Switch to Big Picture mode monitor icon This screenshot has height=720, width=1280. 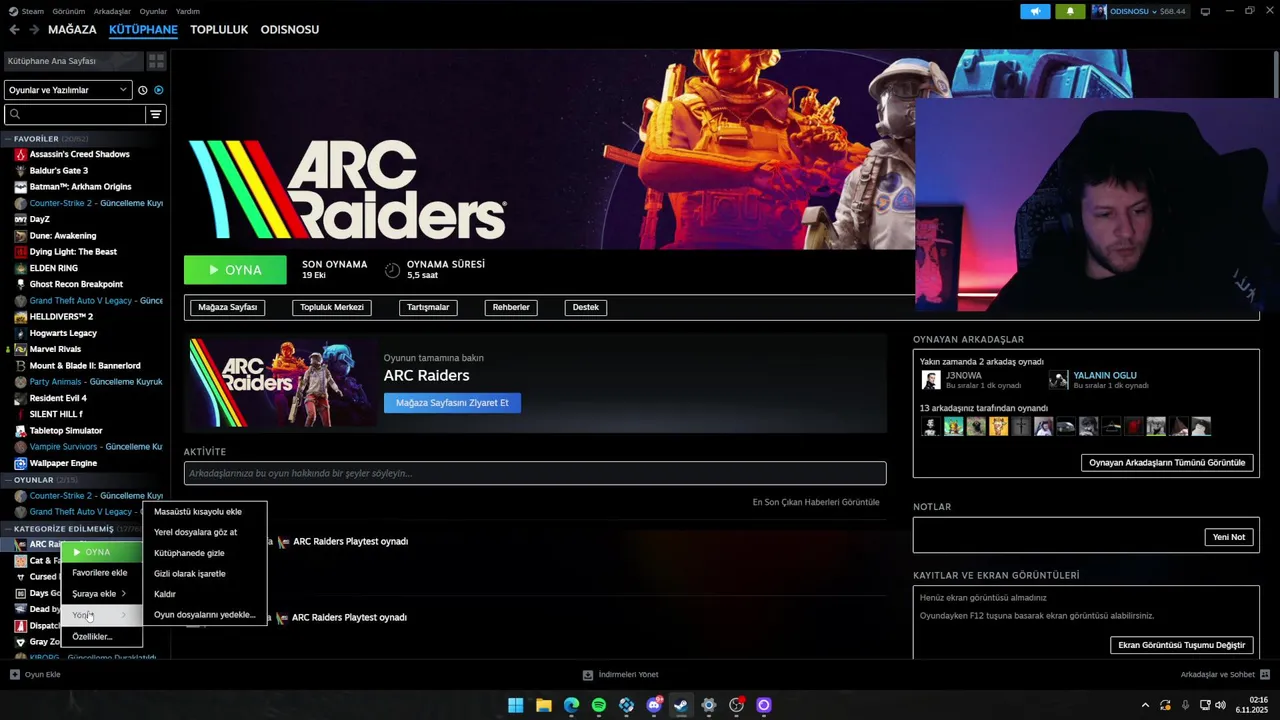(1205, 11)
